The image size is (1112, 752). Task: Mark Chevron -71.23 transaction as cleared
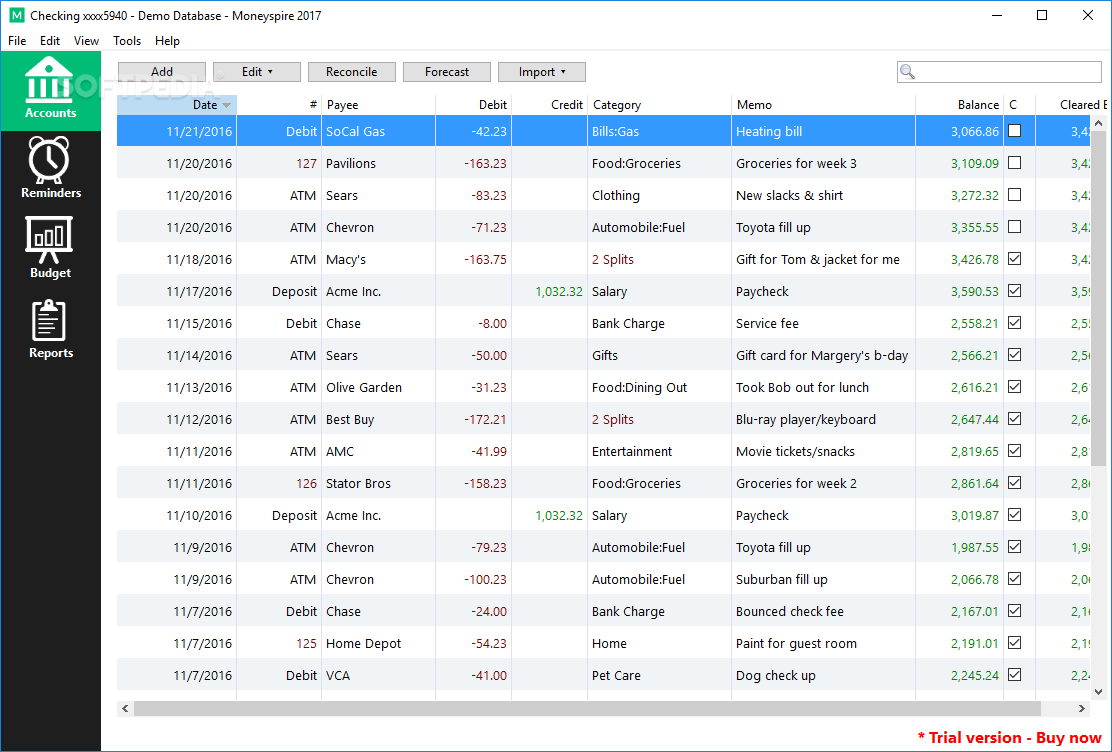tap(1015, 226)
